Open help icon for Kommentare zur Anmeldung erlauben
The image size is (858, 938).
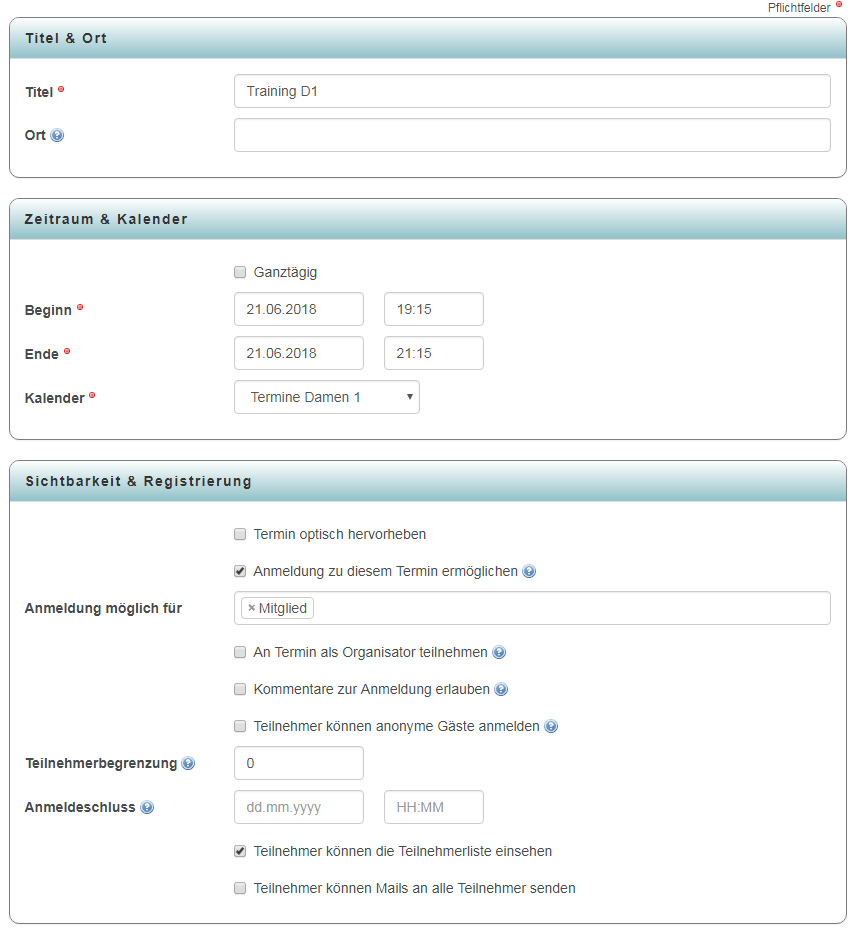(501, 690)
